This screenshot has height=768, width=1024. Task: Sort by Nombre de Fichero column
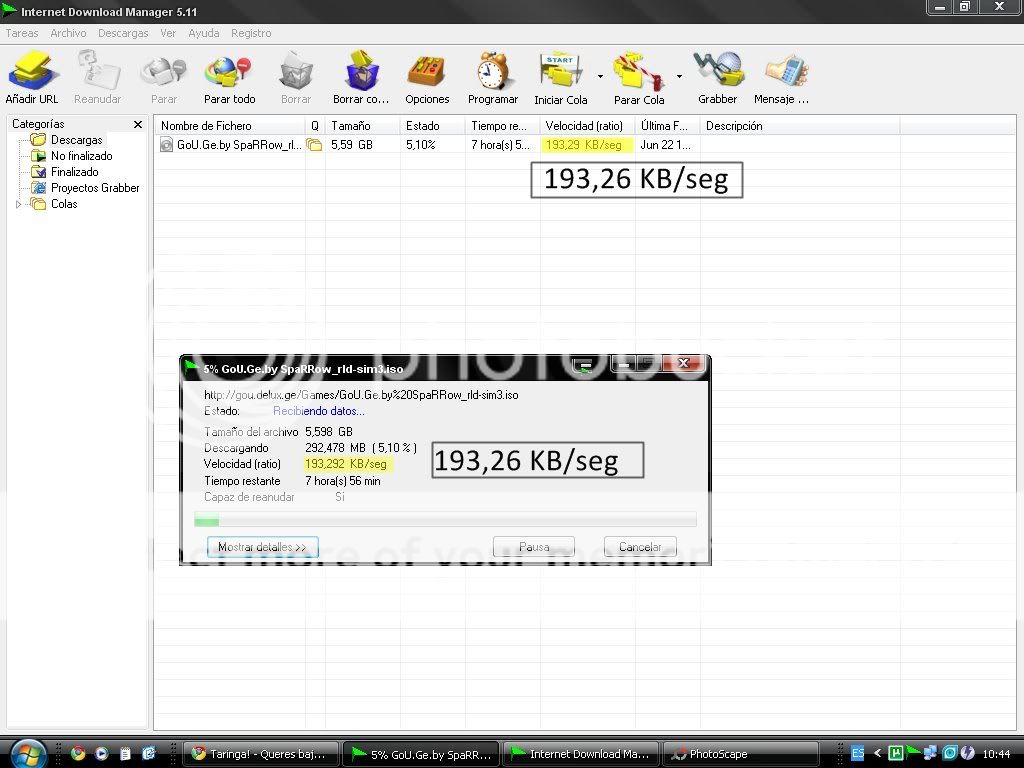230,125
